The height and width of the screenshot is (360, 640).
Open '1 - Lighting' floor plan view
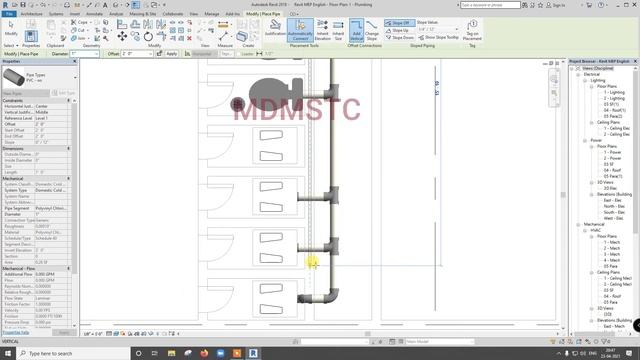614,93
